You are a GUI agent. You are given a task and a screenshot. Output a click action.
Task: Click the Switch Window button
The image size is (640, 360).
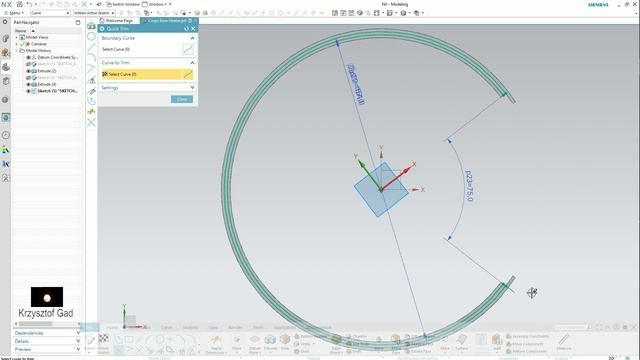click(123, 4)
